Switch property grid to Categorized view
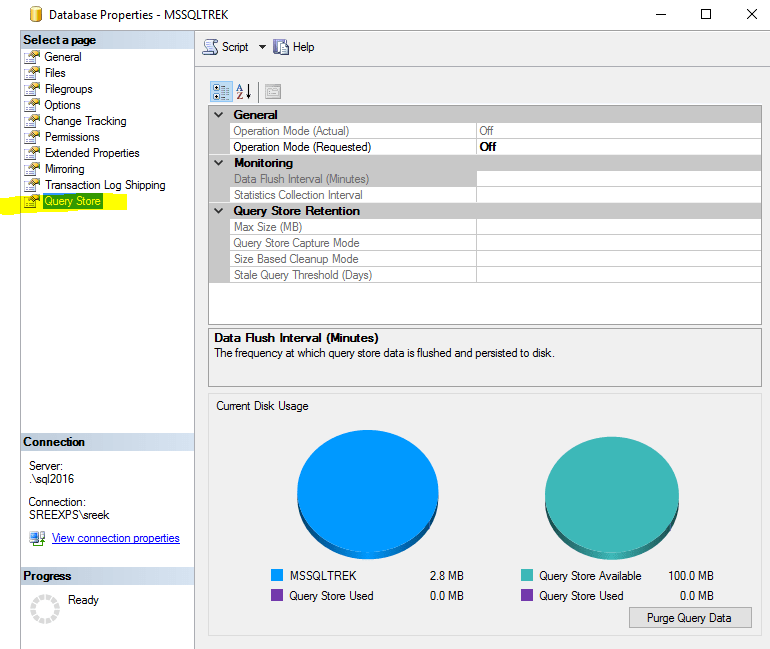Viewport: 770px width, 649px height. coord(221,92)
